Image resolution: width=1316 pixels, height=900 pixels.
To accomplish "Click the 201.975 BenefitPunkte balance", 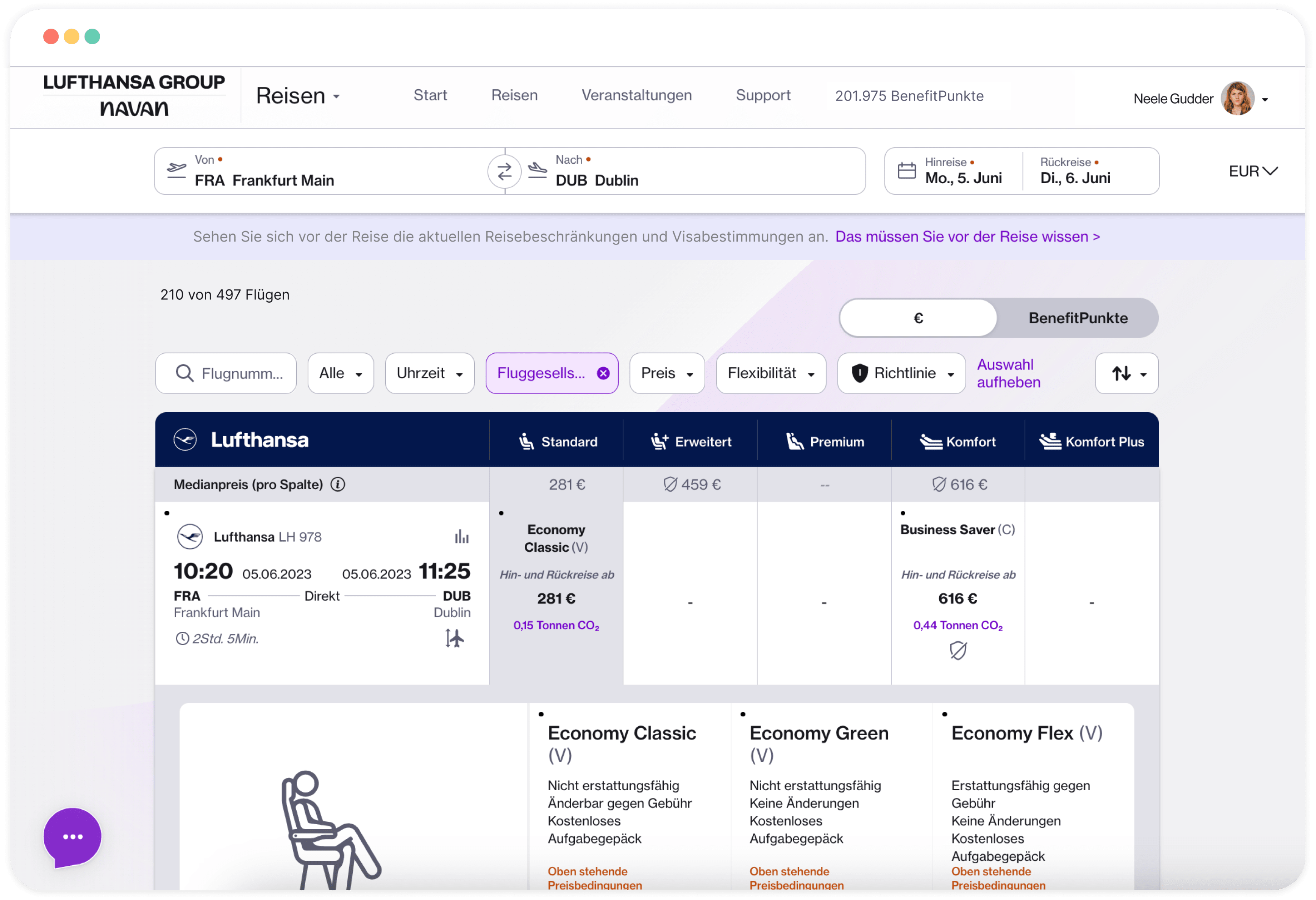I will [x=909, y=96].
